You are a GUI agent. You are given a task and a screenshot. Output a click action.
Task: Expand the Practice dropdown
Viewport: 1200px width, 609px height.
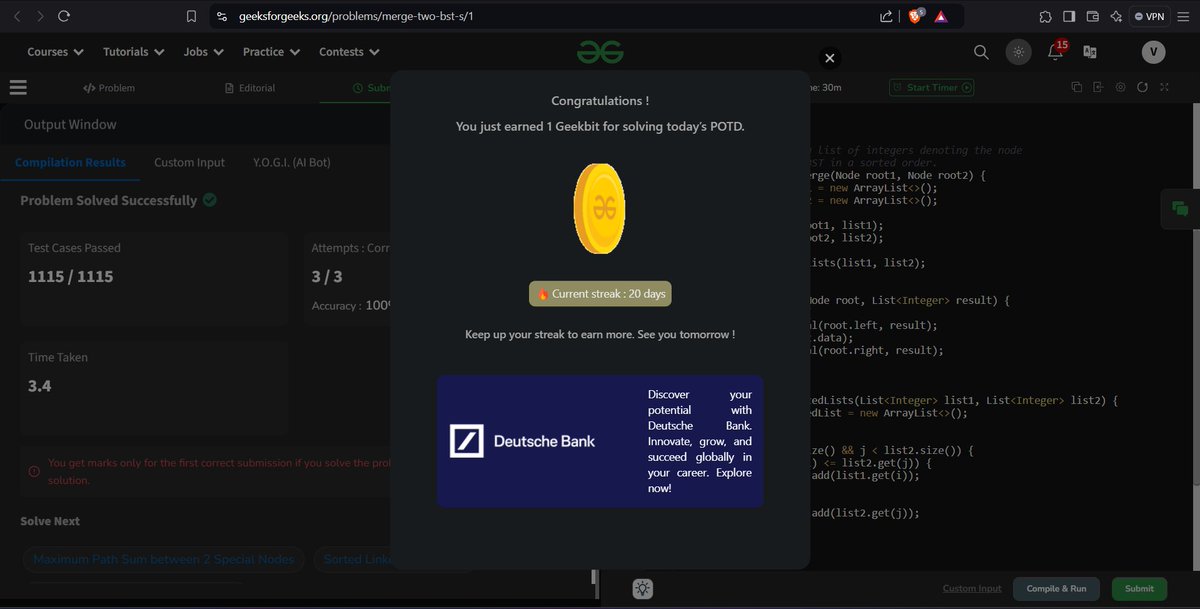coord(271,52)
